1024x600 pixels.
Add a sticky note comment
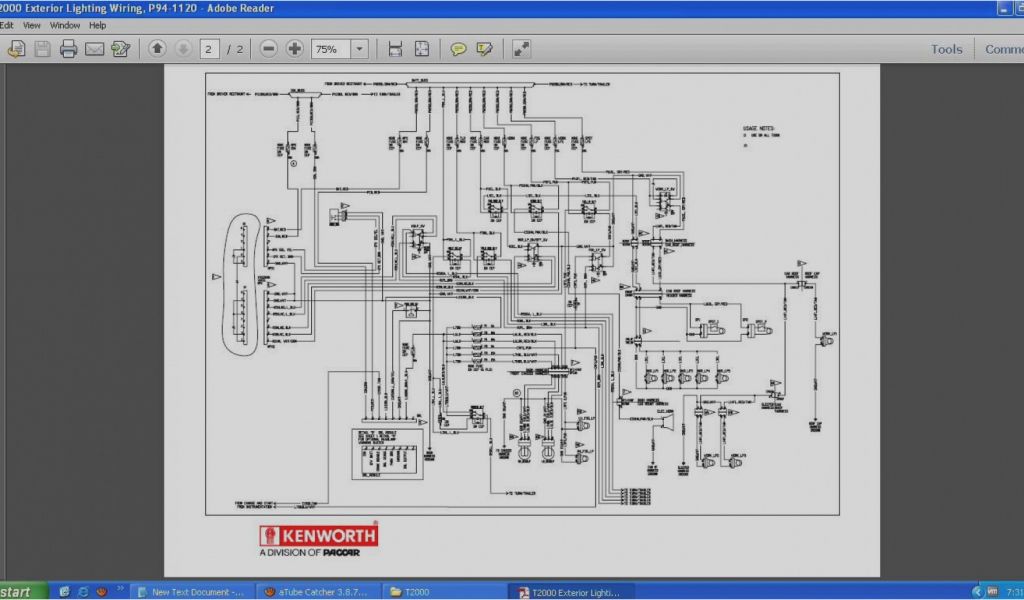[458, 48]
